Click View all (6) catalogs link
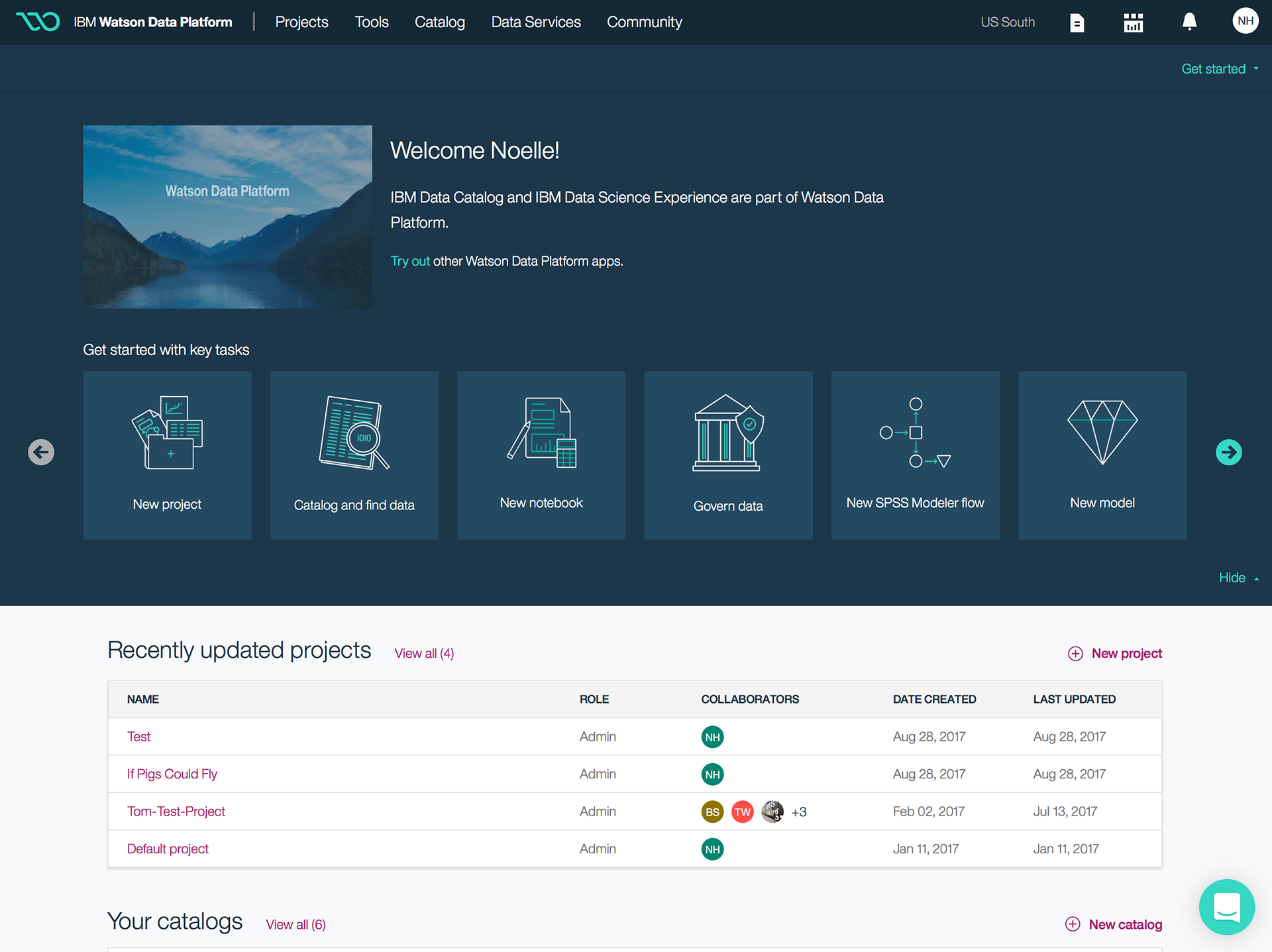This screenshot has width=1272, height=952. pyautogui.click(x=296, y=924)
